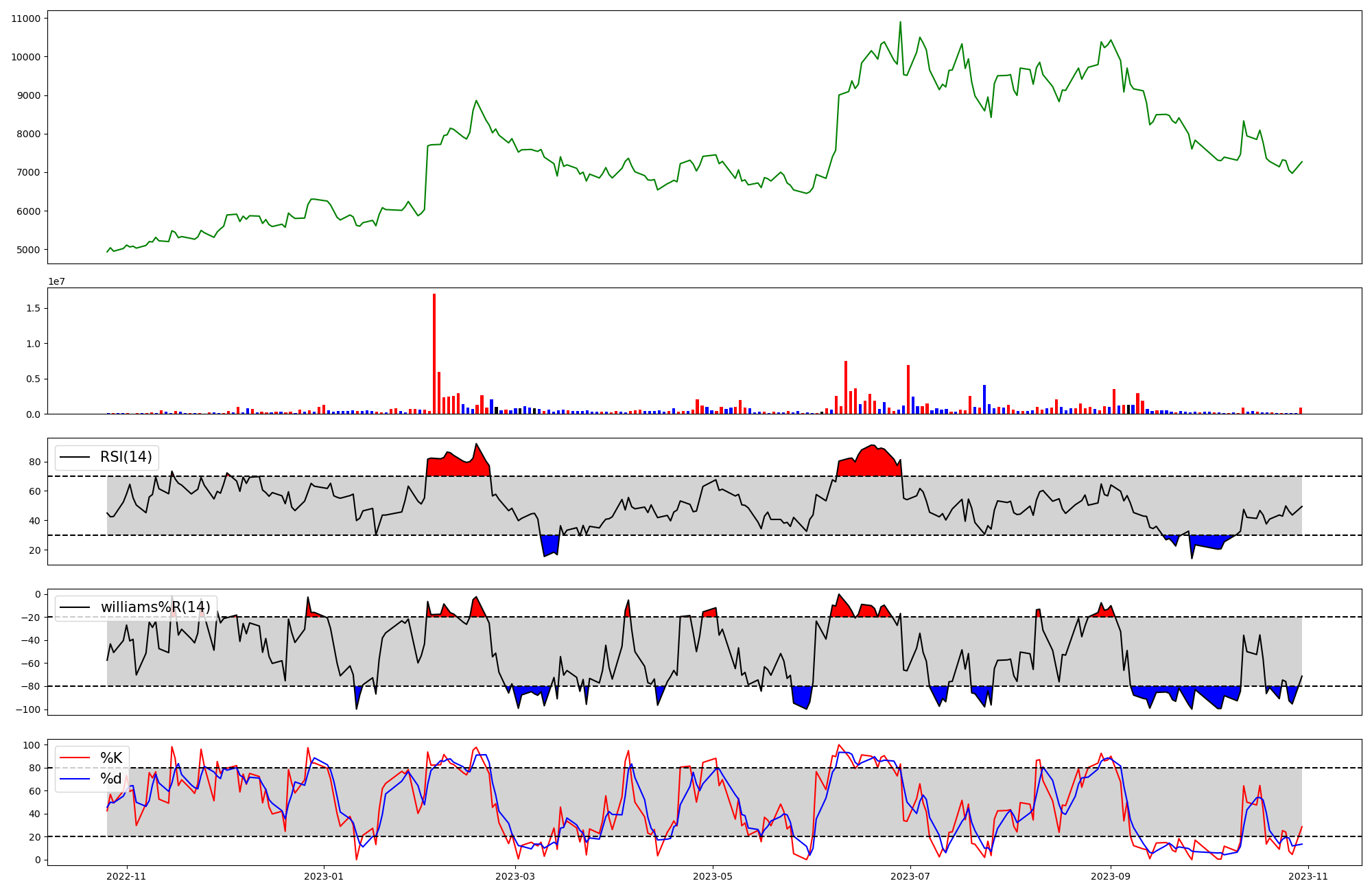Click the 1.5 volume axis tick label
The width and height of the screenshot is (1372, 892).
click(x=32, y=309)
